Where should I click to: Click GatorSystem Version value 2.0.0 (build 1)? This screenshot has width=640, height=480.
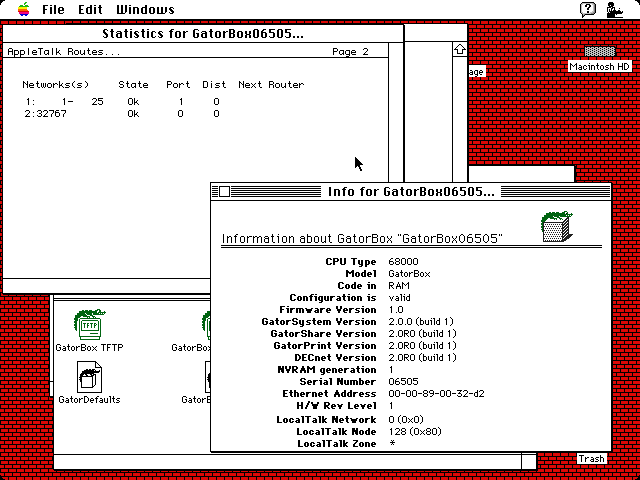(x=421, y=322)
